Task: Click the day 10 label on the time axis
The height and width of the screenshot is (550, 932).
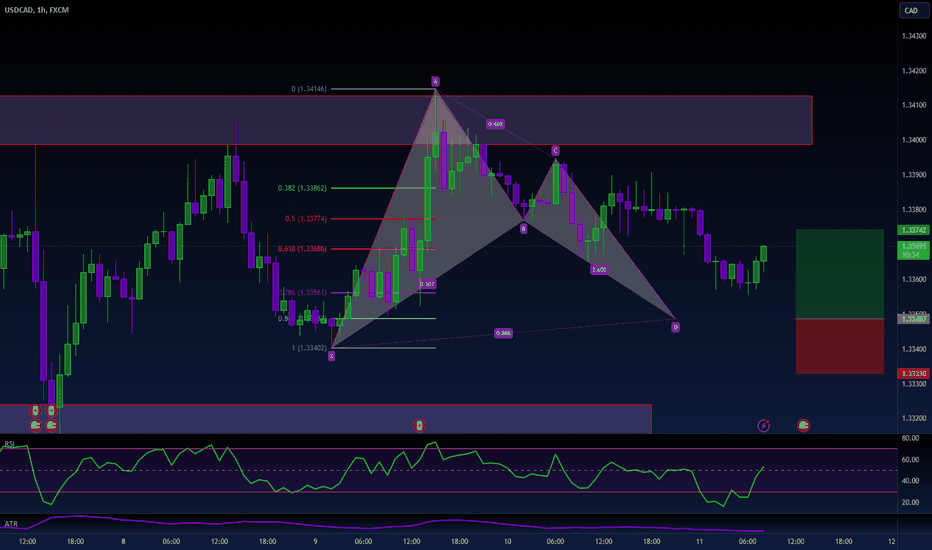Action: pyautogui.click(x=507, y=542)
